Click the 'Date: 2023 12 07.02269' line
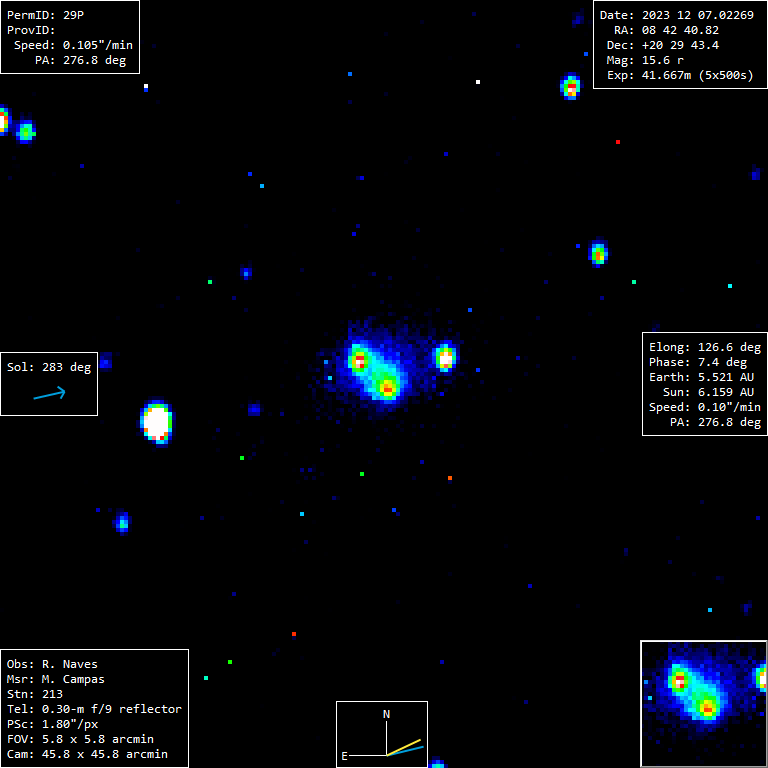Viewport: 768px width, 768px height. pyautogui.click(x=676, y=15)
